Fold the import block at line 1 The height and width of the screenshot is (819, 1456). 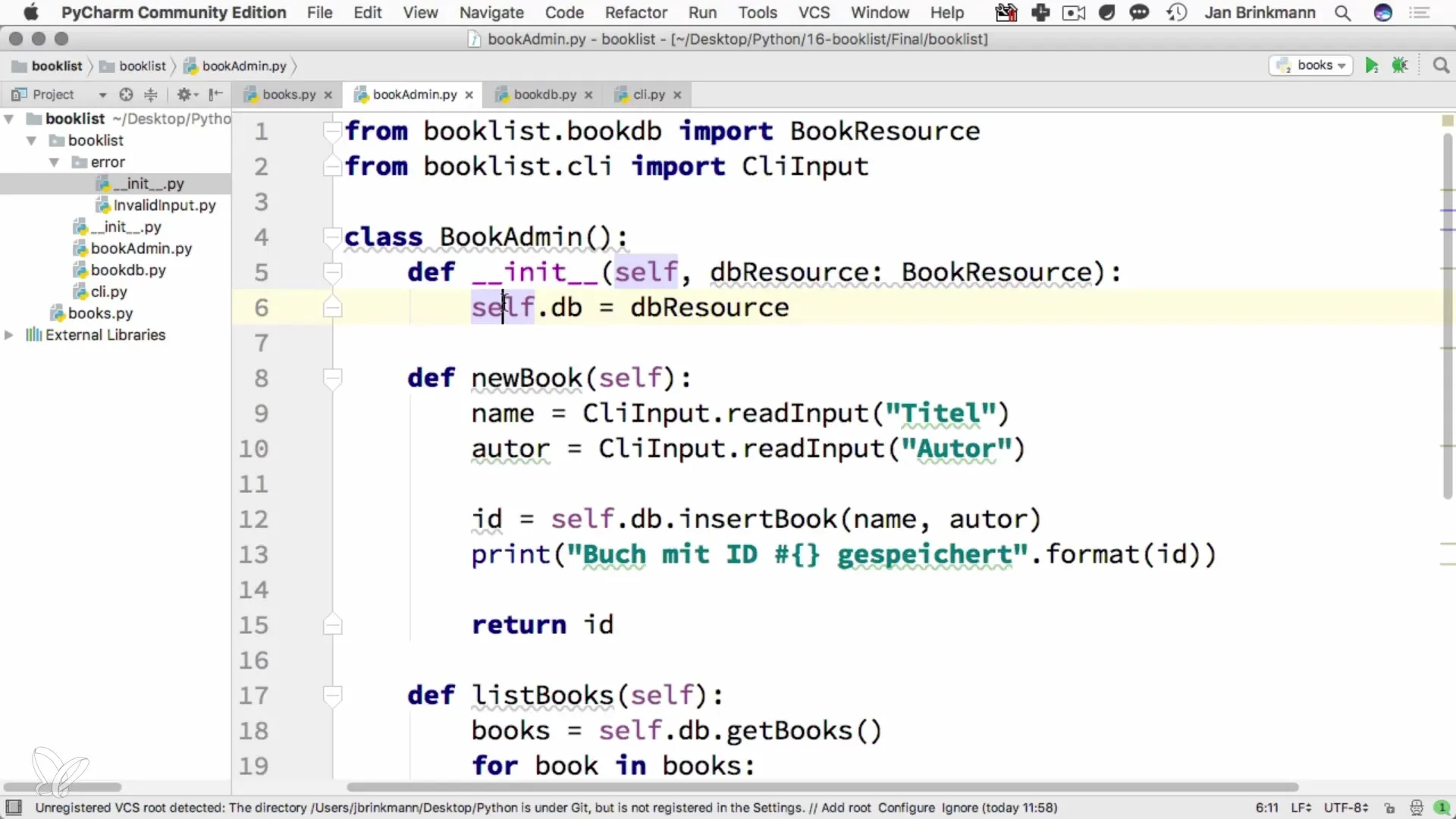tap(332, 131)
